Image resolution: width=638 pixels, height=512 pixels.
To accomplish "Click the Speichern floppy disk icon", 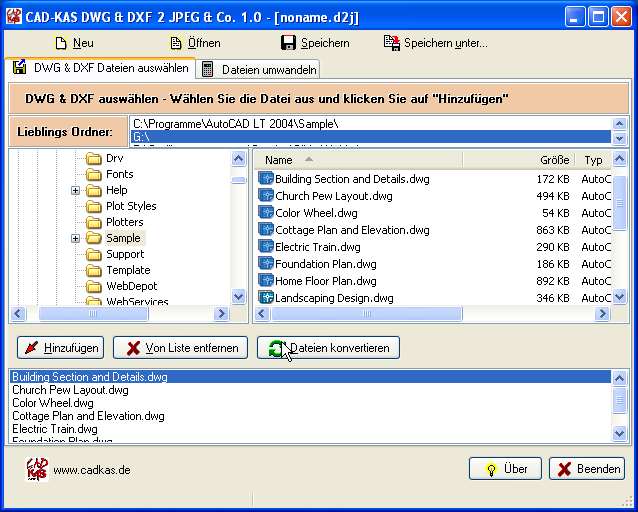I will point(288,43).
